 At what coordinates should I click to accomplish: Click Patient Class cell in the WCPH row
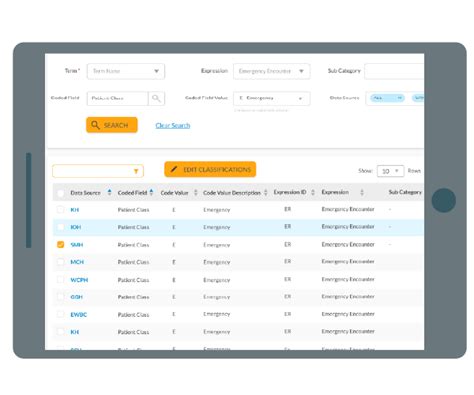pos(133,280)
